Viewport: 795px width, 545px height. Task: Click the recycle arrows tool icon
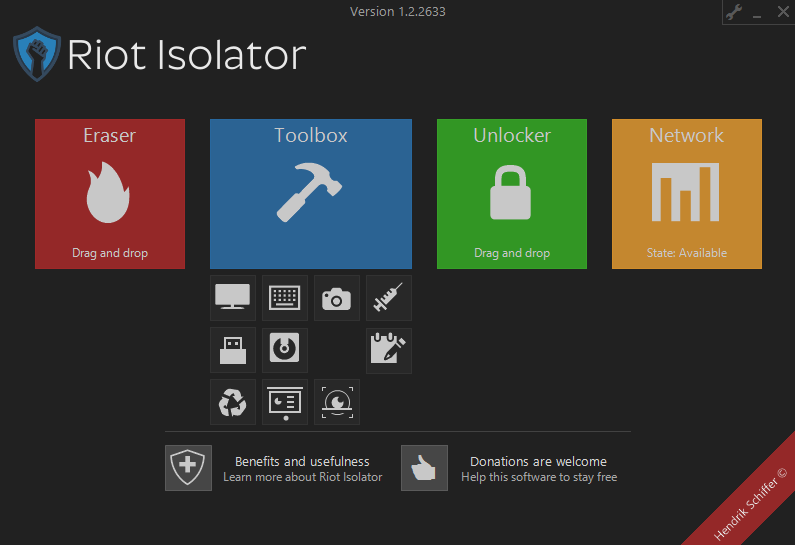click(233, 402)
